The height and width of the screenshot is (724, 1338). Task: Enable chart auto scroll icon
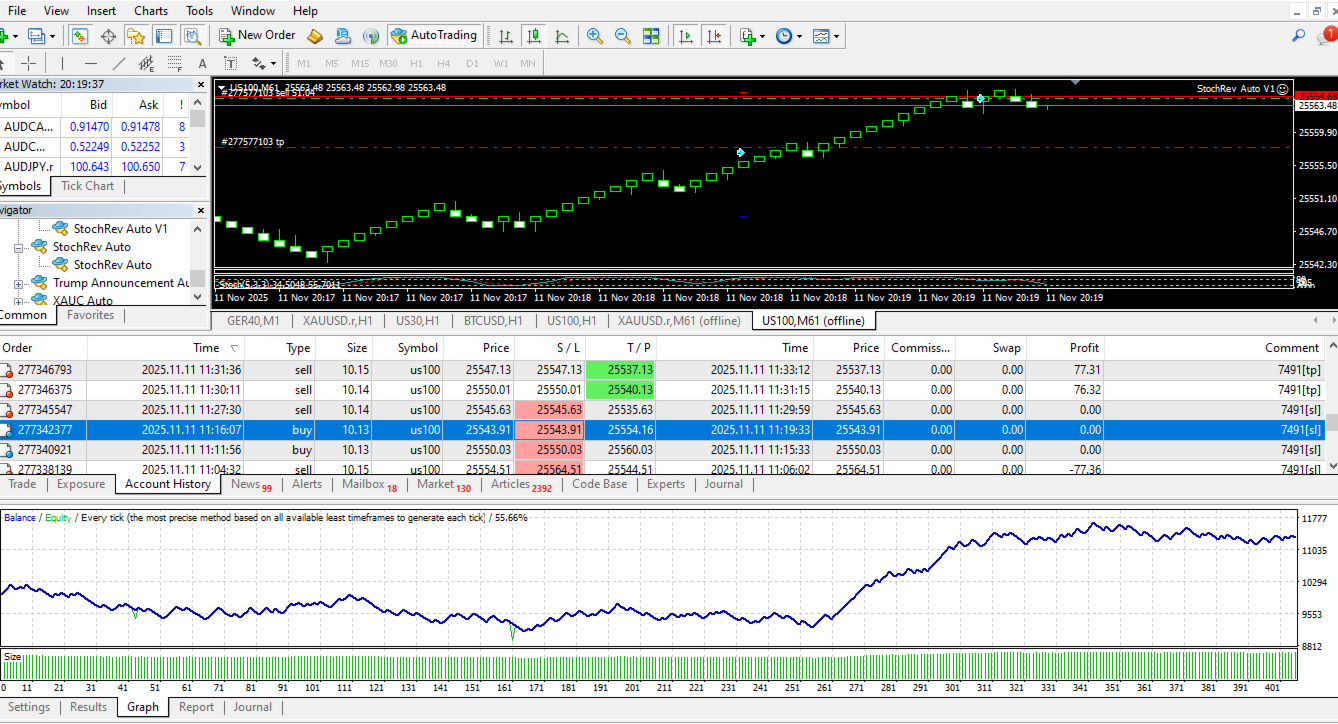(x=686, y=36)
